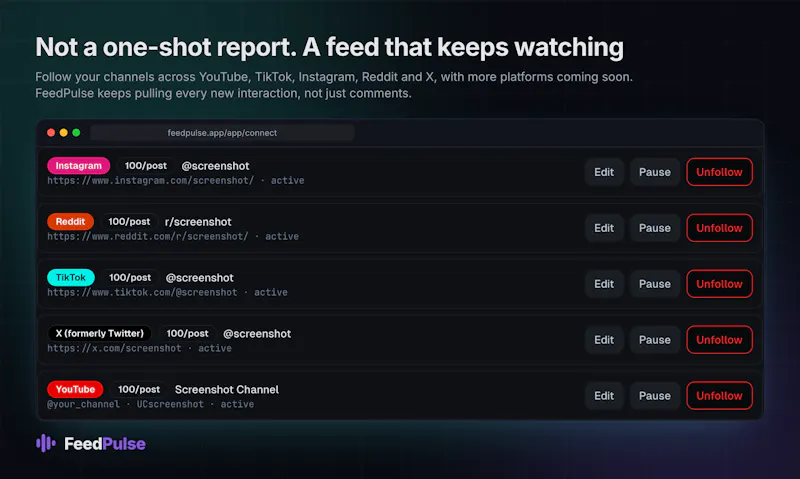Open the https://www.tiktok.com/@screenshot URL

click(142, 292)
